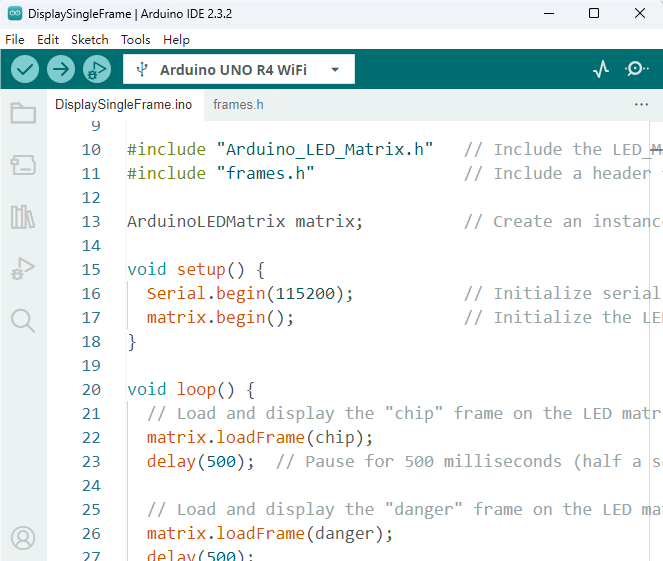Open the Boards Manager sidebar icon
The image size is (663, 561).
23,165
